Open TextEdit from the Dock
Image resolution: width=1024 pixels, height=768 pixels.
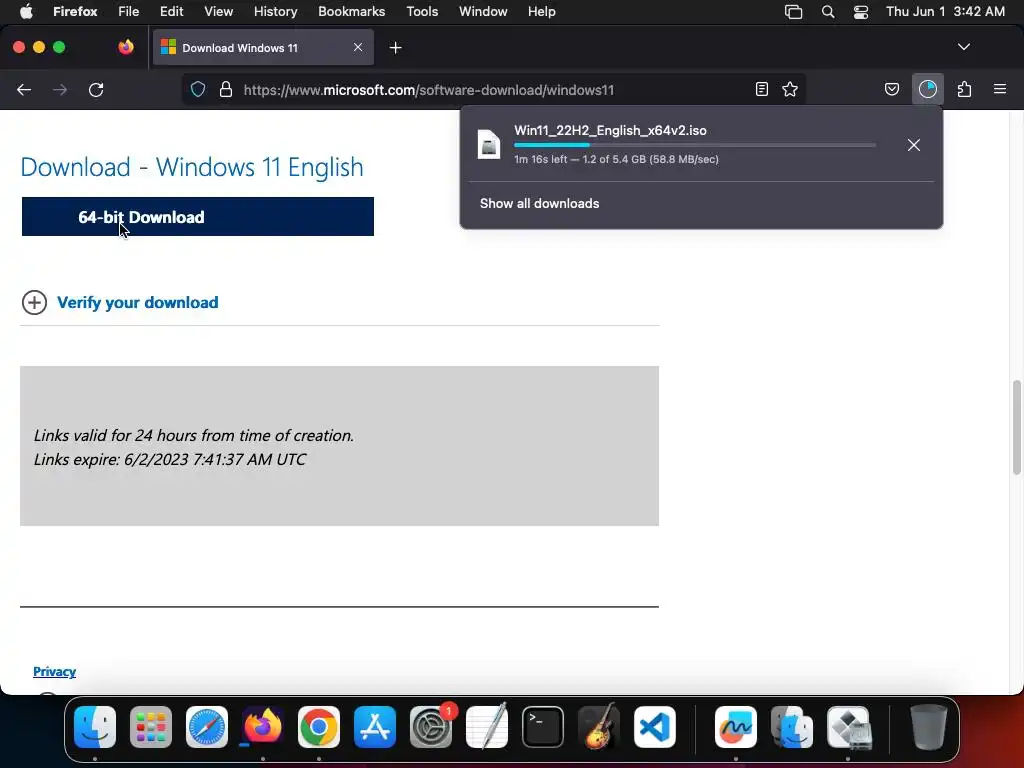pyautogui.click(x=487, y=727)
